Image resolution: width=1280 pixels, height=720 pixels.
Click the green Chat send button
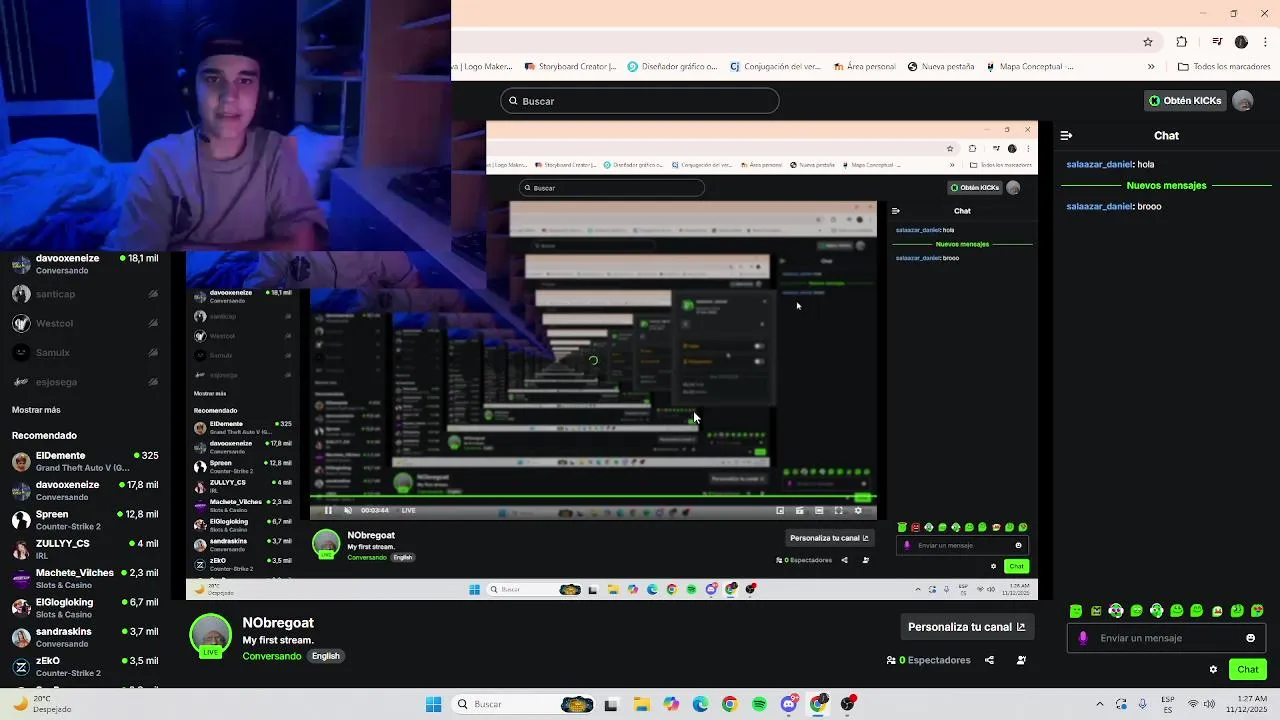(1247, 669)
